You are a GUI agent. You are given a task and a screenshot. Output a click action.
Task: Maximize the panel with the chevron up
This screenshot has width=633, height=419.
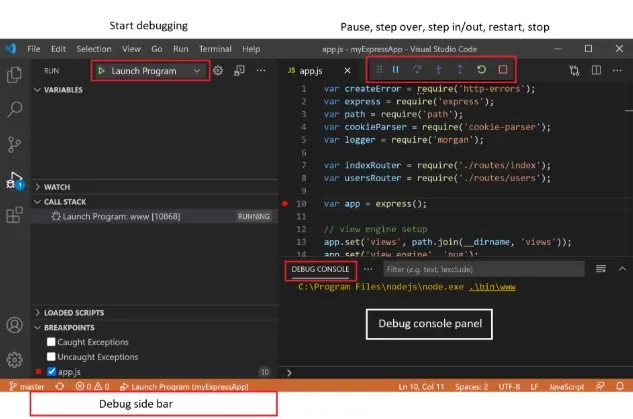tap(622, 269)
